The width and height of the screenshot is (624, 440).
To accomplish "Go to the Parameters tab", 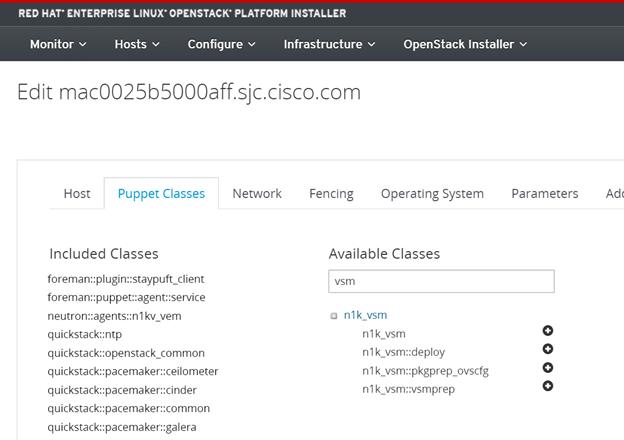I will [544, 193].
